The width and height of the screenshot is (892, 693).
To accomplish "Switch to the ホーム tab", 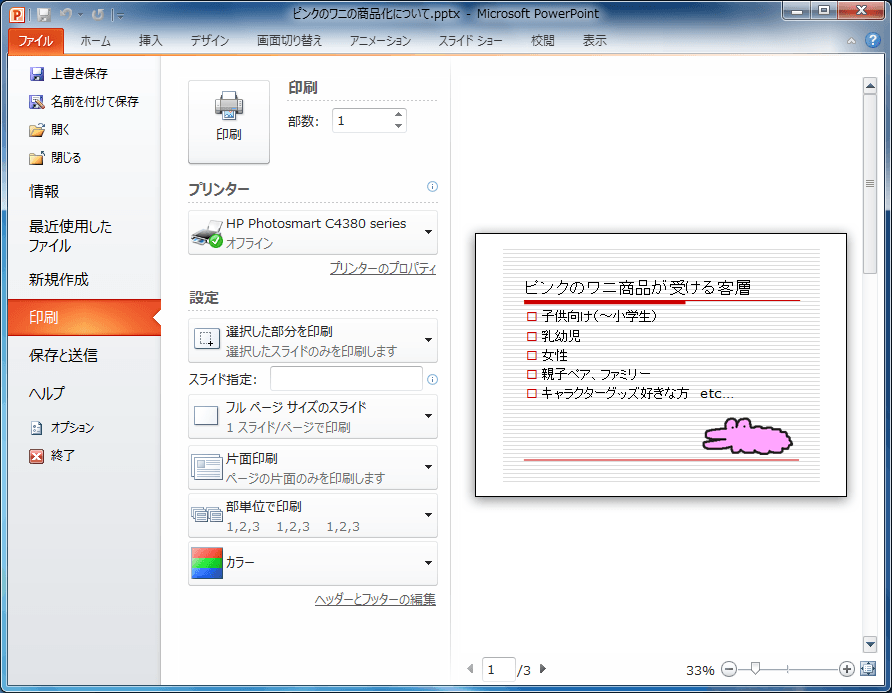I will coord(96,41).
